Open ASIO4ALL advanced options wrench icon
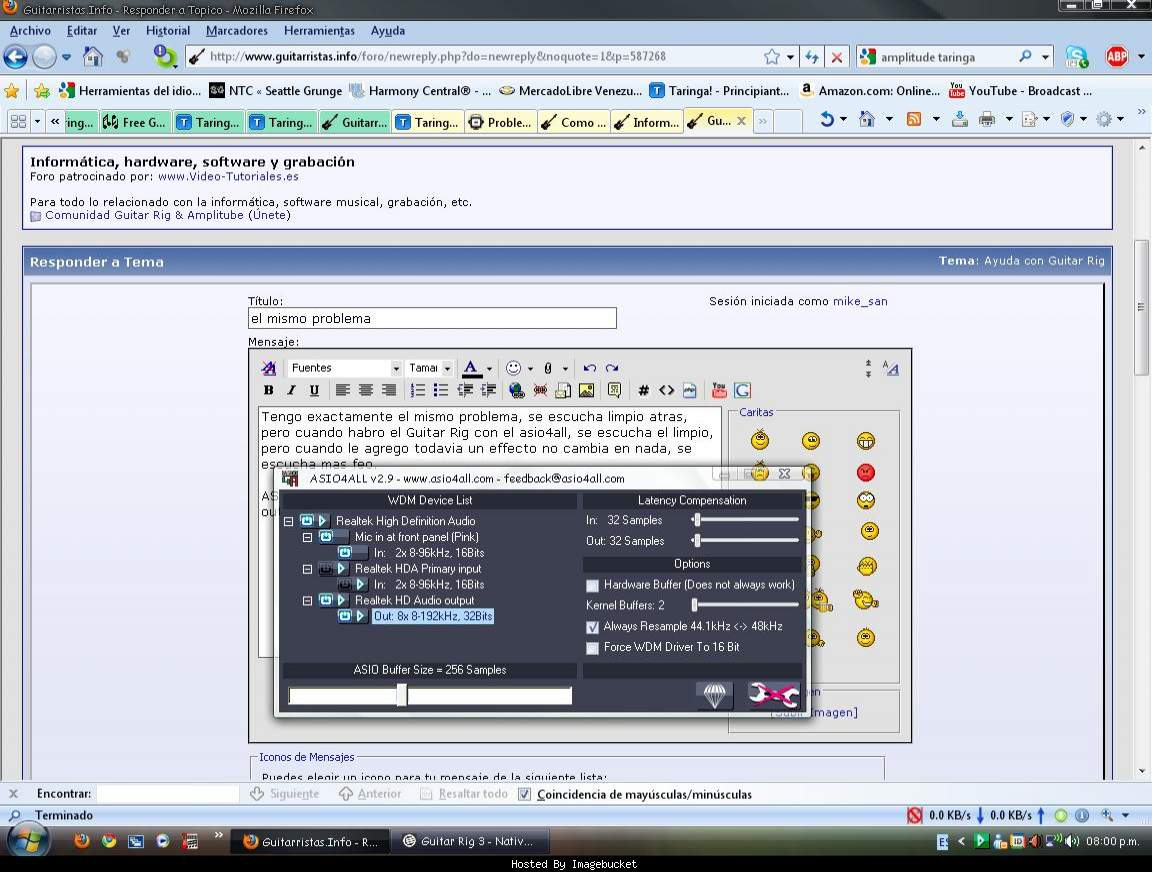This screenshot has width=1152, height=872. click(773, 695)
